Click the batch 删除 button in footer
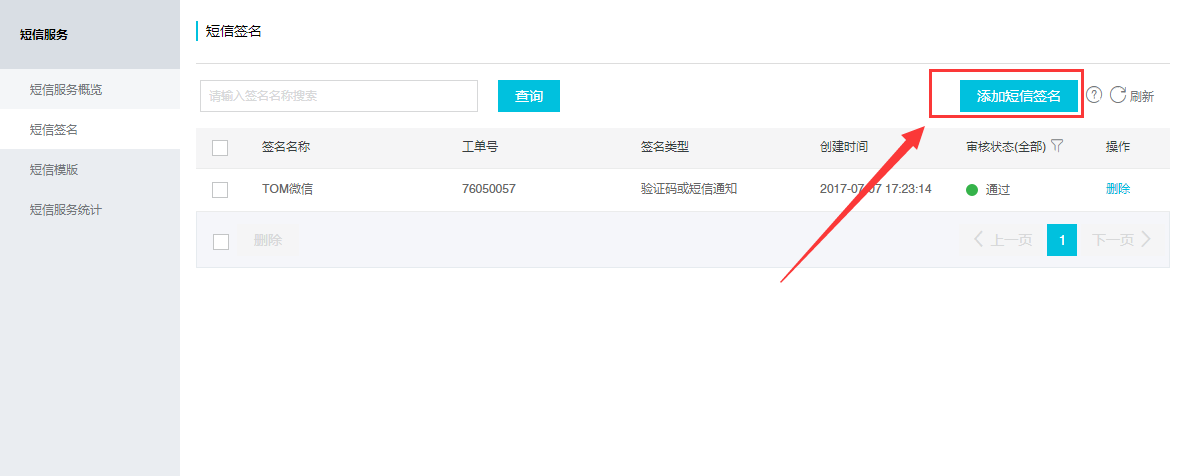This screenshot has width=1186, height=476. tap(268, 240)
